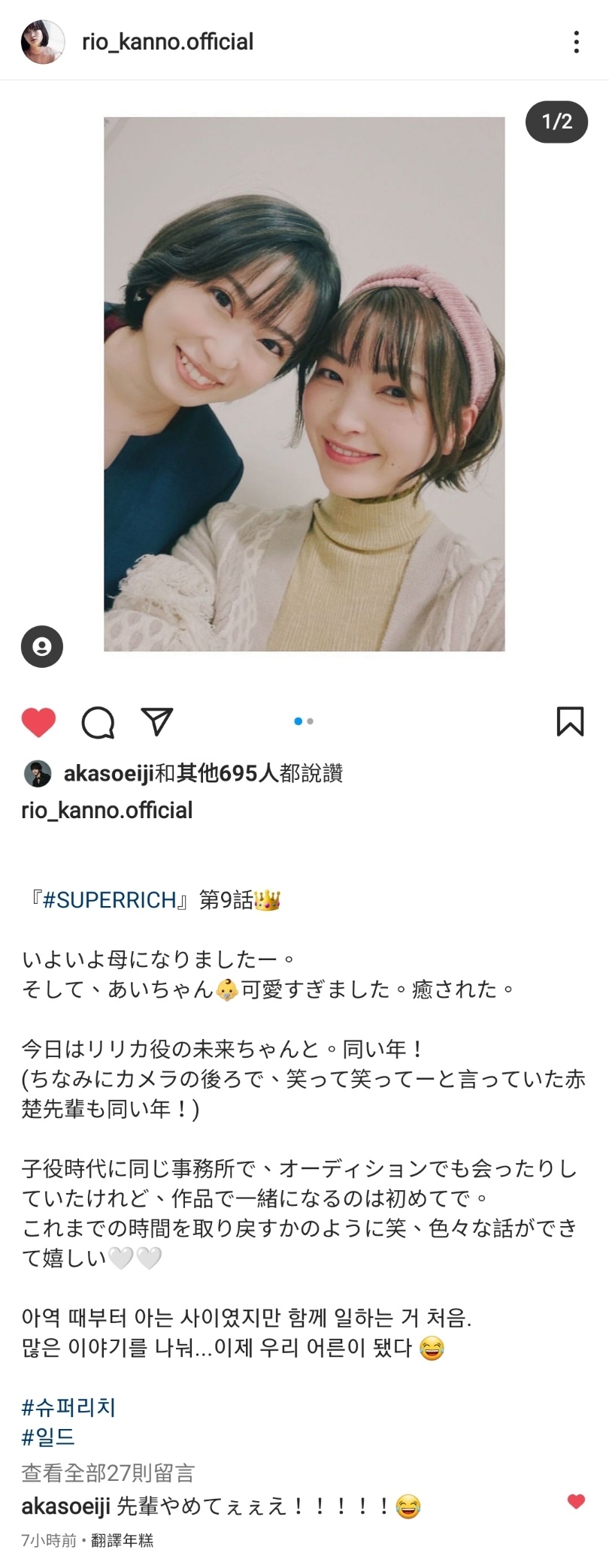Screen dimensions: 609x1568
Task: Tap the 1/2 photo counter badge
Action: [x=556, y=122]
